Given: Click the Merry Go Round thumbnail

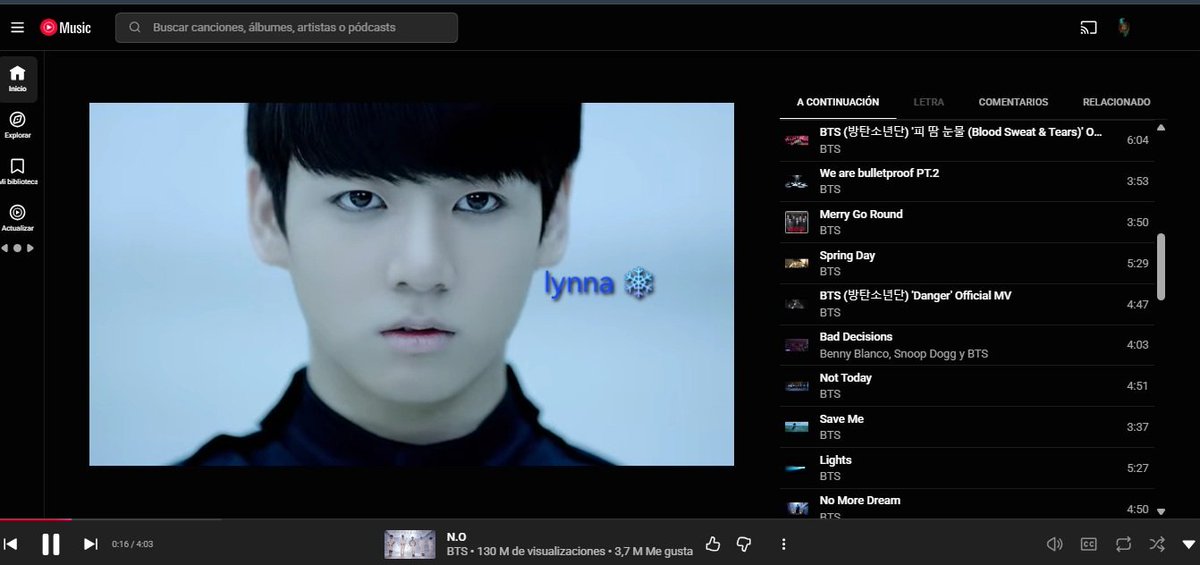Looking at the screenshot, I should 797,223.
